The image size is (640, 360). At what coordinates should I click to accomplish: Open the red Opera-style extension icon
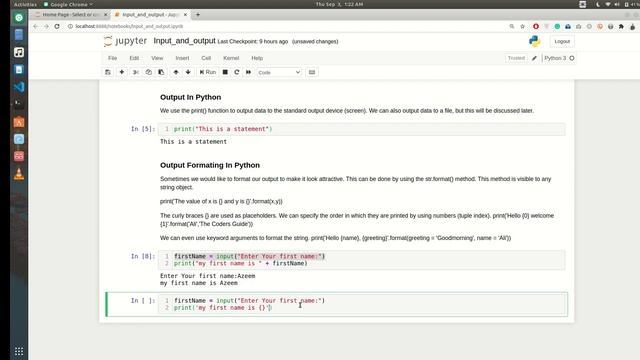pos(536,26)
